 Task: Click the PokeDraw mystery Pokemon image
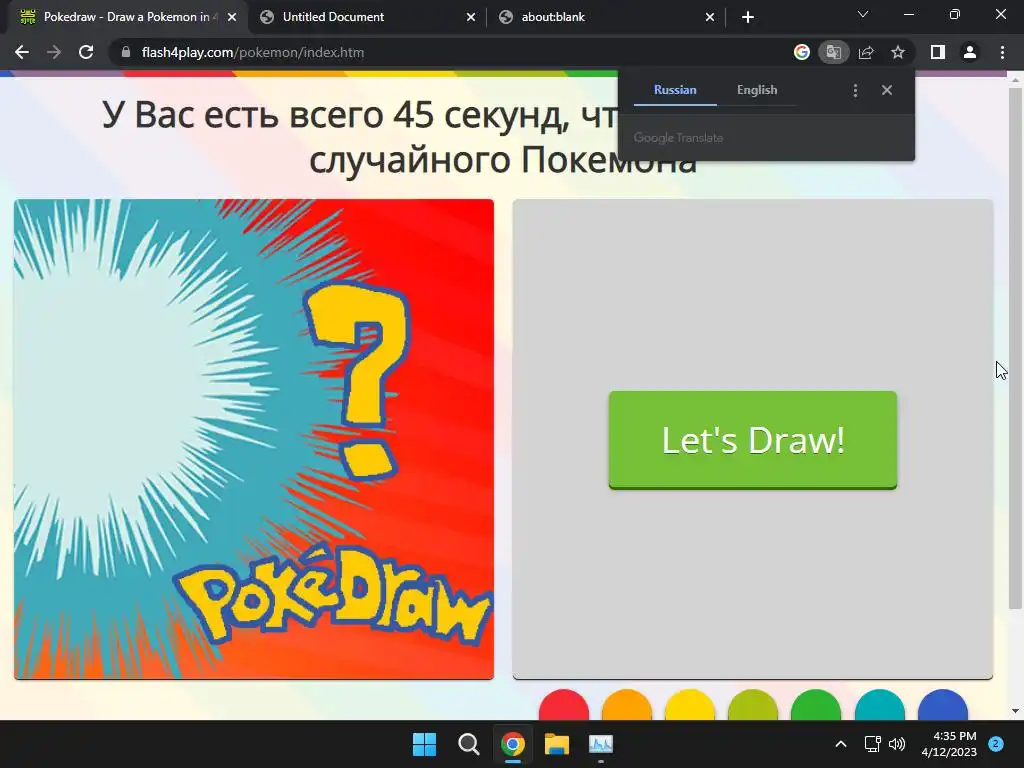(x=254, y=439)
